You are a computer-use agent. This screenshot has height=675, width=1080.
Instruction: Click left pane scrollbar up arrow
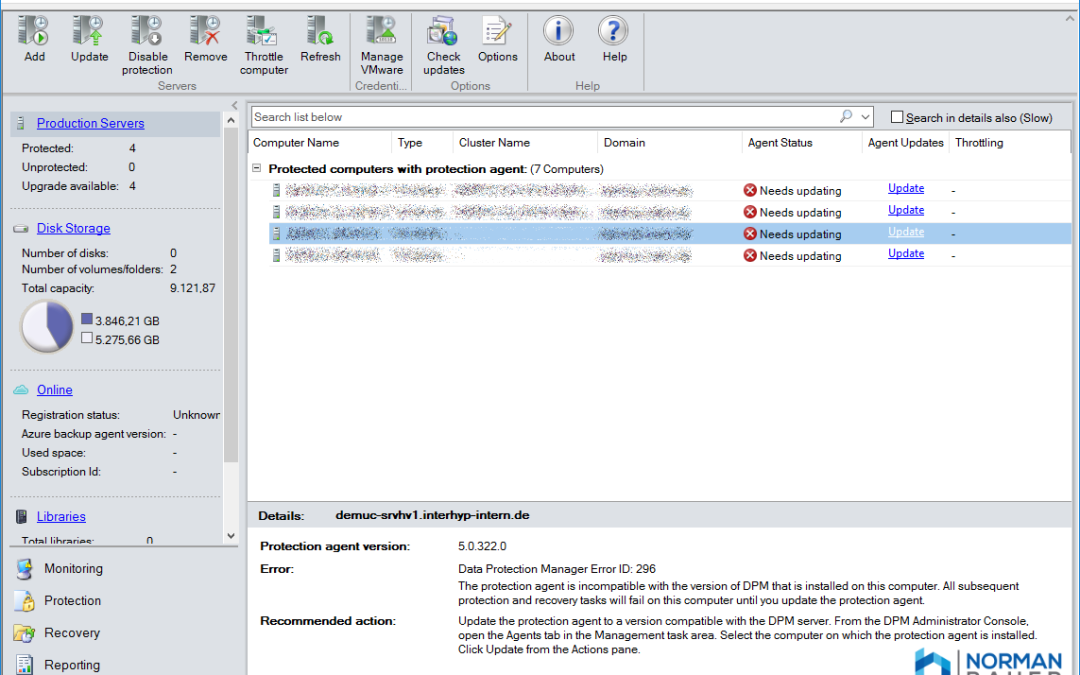tap(231, 121)
